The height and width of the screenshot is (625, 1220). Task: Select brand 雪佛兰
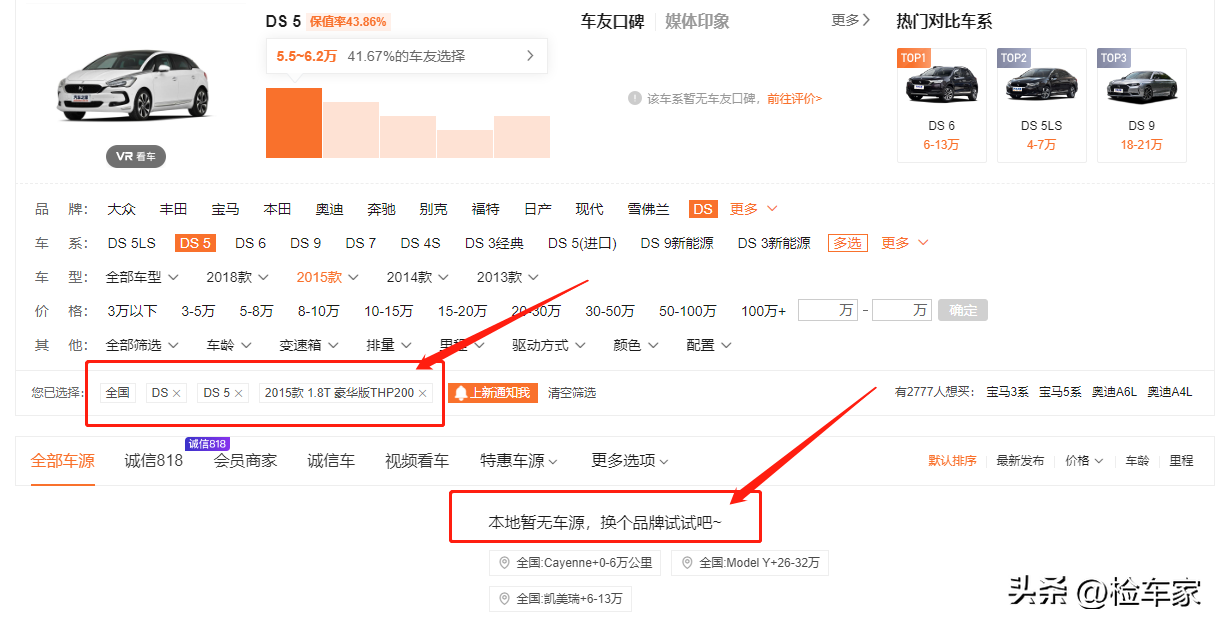coord(649,209)
